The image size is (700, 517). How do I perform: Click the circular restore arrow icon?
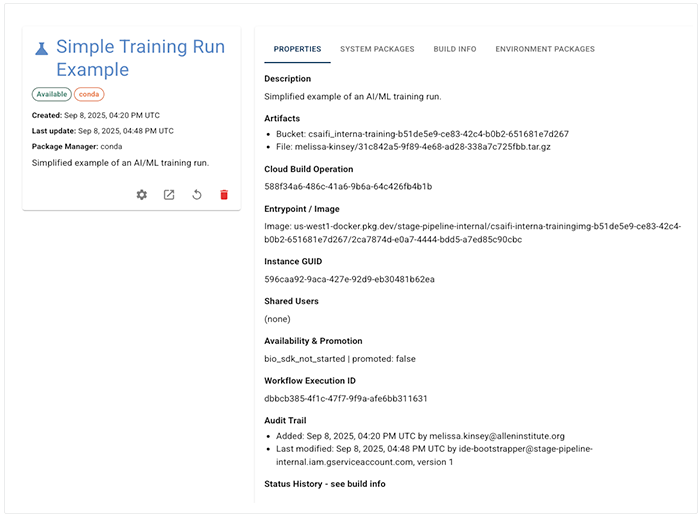pyautogui.click(x=197, y=194)
